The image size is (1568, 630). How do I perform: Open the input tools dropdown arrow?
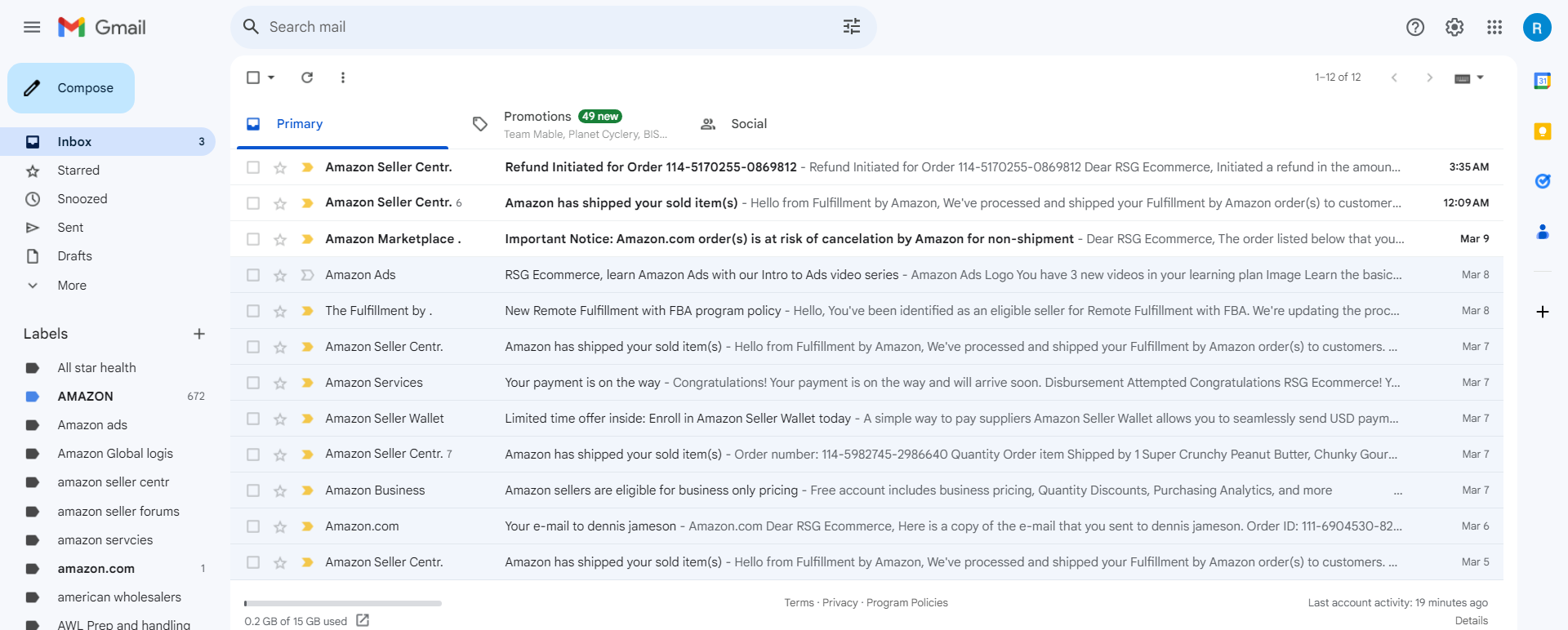pos(1480,78)
